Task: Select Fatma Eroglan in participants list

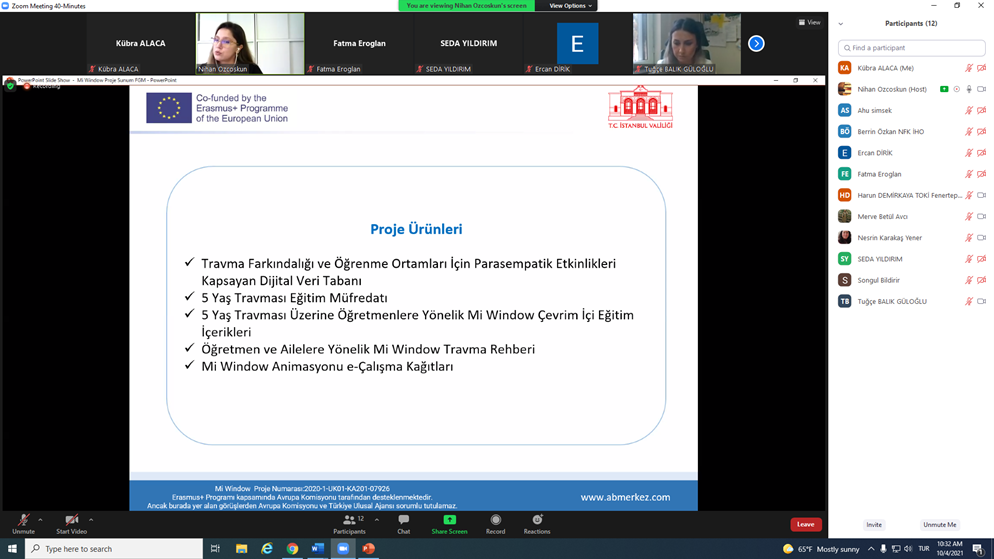Action: [x=879, y=174]
